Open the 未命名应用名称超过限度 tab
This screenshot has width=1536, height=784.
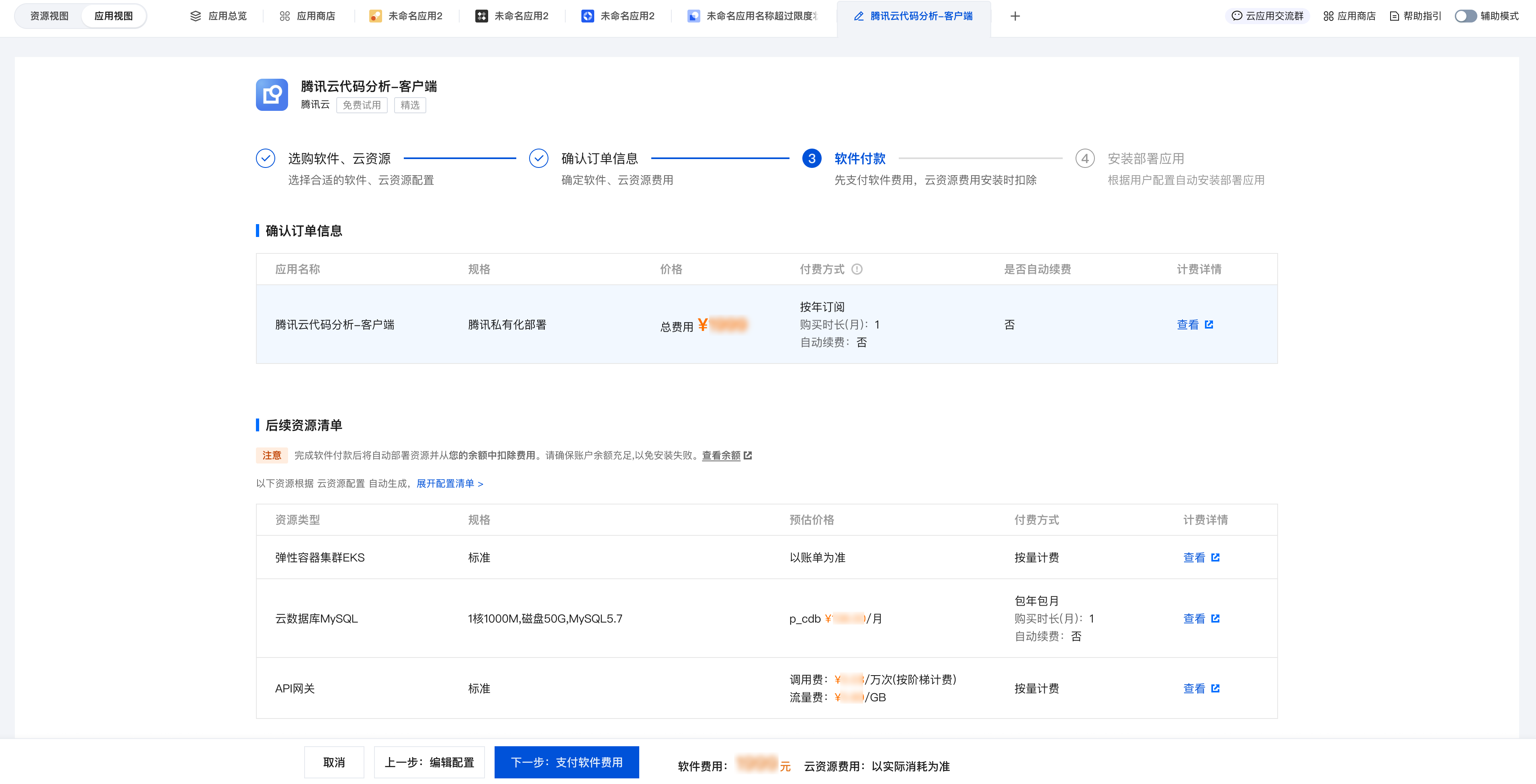point(753,16)
